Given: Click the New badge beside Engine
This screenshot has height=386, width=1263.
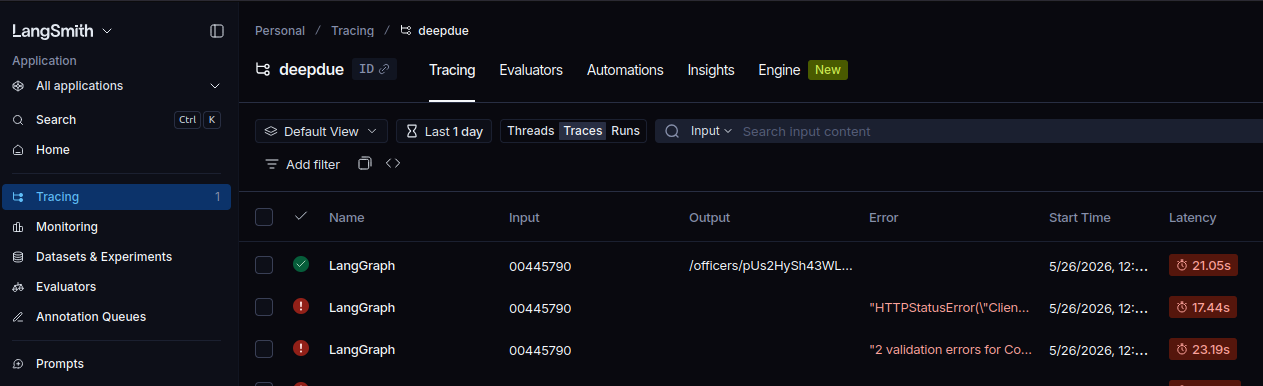Looking at the screenshot, I should [x=828, y=70].
